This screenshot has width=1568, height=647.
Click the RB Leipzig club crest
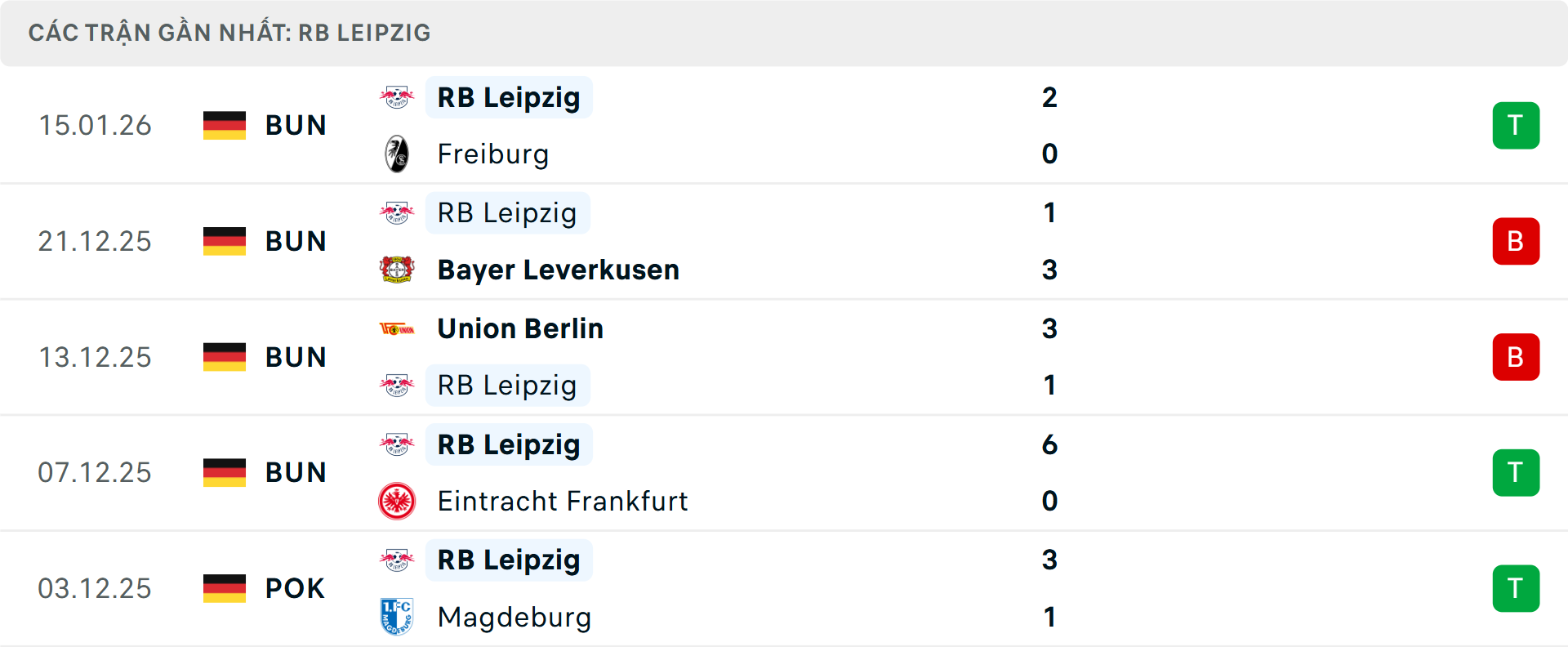[x=398, y=96]
